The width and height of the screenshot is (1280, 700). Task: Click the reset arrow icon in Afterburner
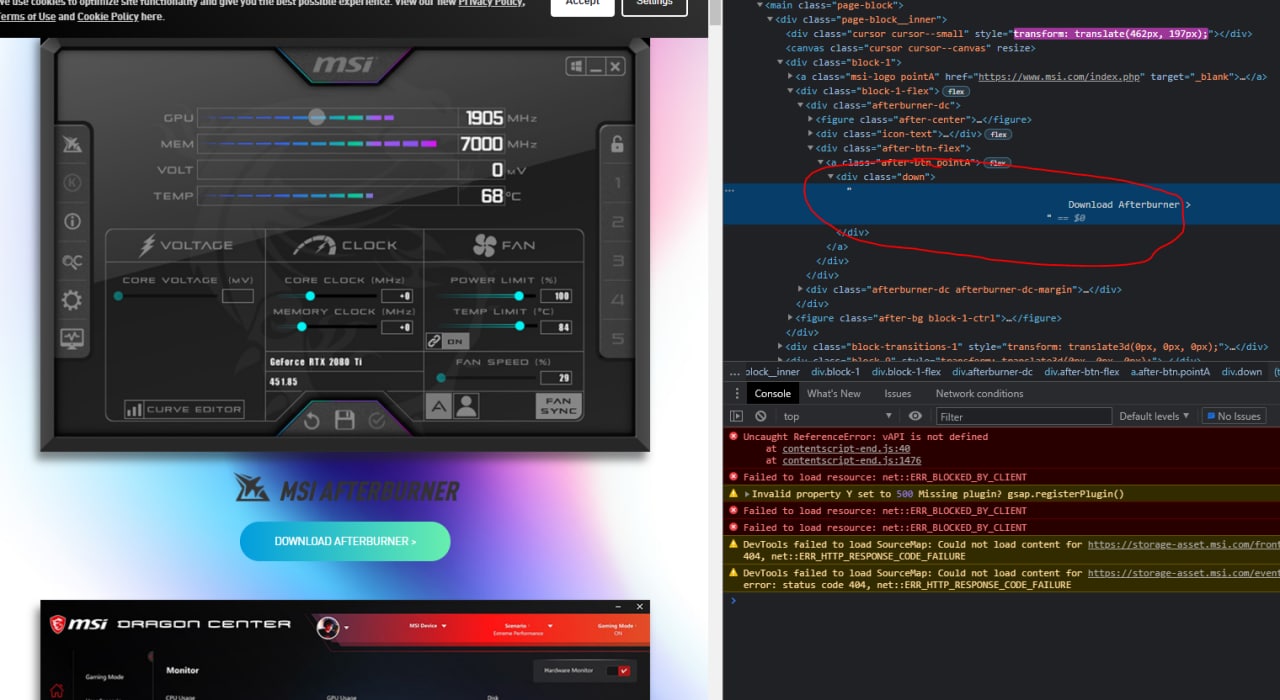pos(312,421)
